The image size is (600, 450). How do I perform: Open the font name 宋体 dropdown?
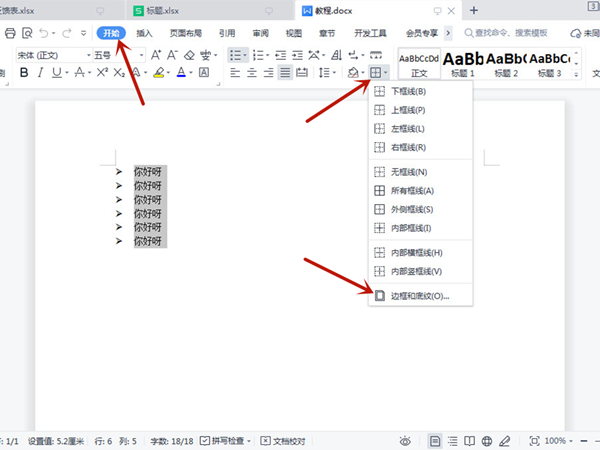50,54
